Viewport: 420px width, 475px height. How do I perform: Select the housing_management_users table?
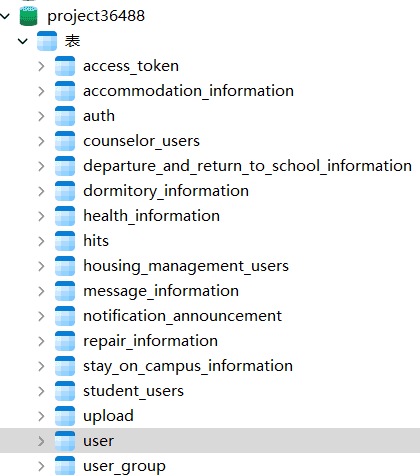[186, 266]
